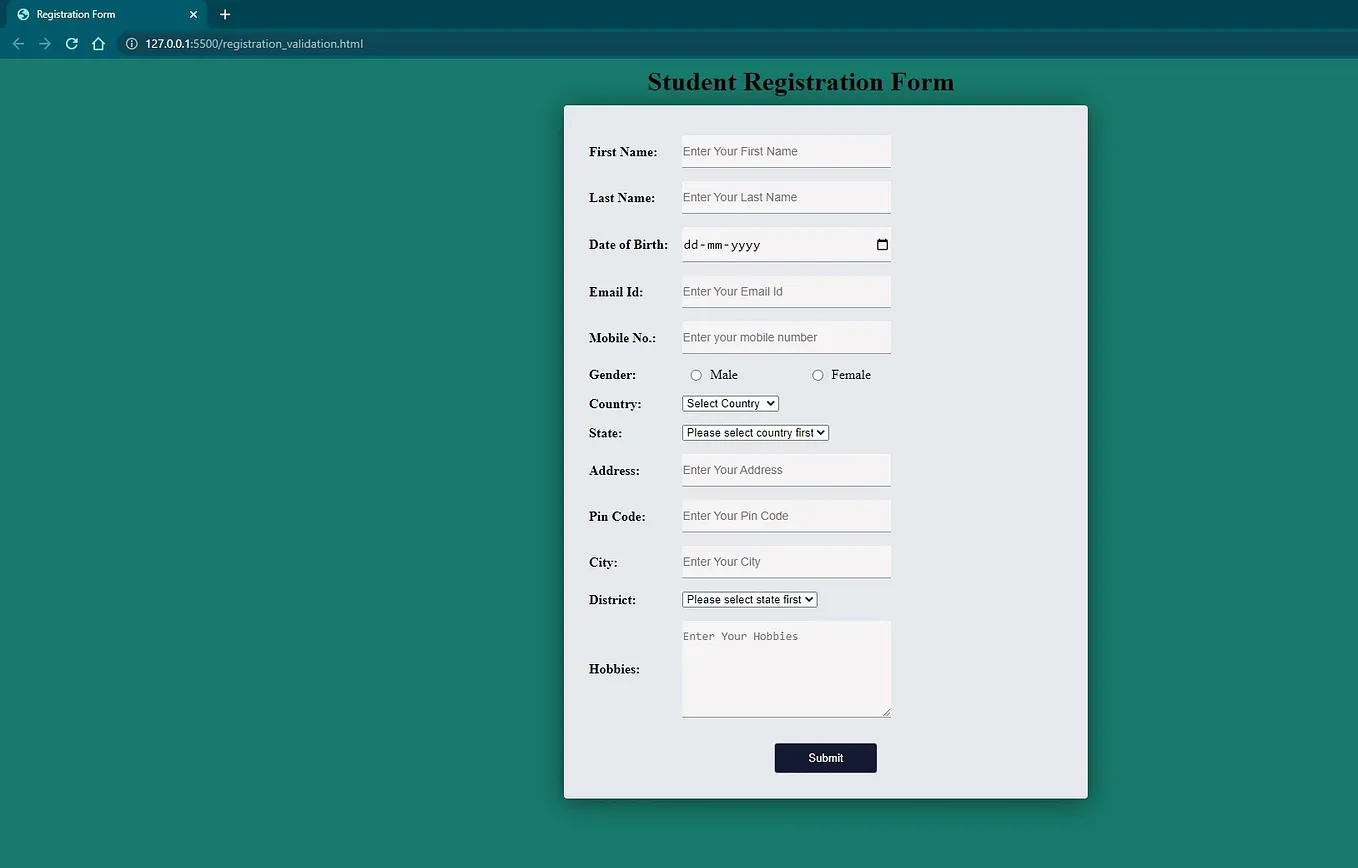1358x868 pixels.
Task: Click the favicon on the Registration Form tab
Action: 22,14
